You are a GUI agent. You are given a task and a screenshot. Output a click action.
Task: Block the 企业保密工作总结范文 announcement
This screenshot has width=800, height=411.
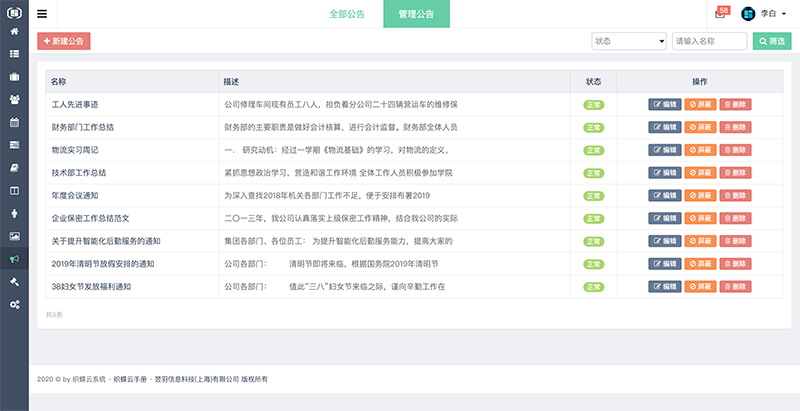tap(701, 218)
